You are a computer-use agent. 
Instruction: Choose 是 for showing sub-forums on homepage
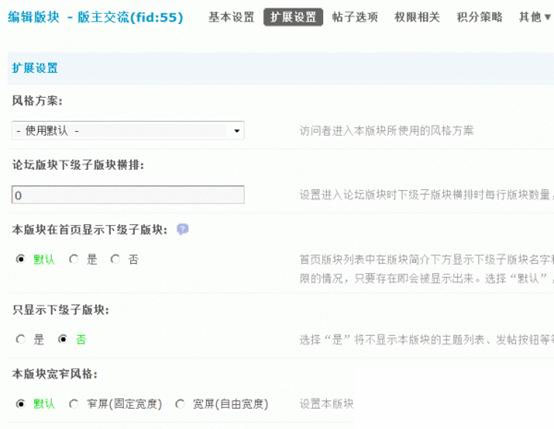tap(73, 259)
